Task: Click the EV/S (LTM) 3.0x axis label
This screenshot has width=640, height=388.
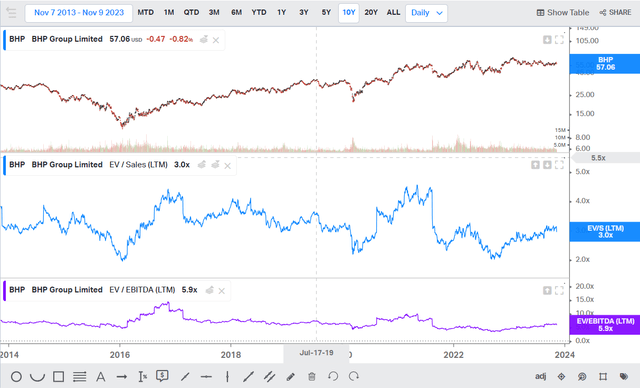Action: (x=605, y=232)
